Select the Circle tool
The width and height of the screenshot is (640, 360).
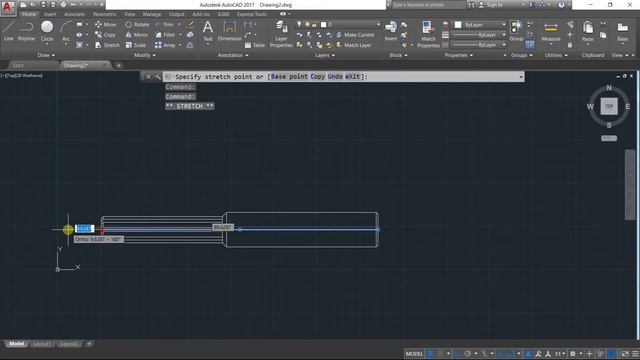47,31
